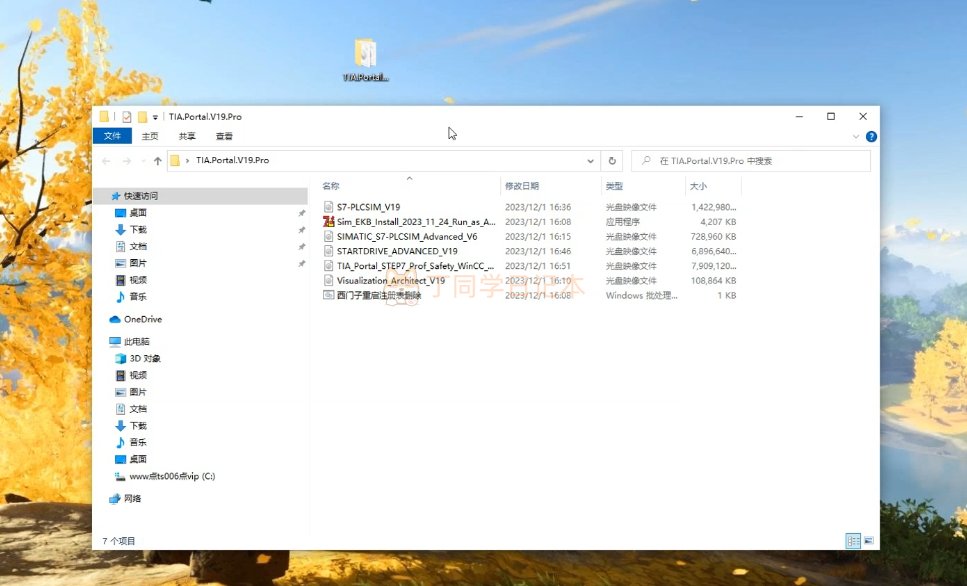Sort files by 修改日期 column header
Screen dimensions: 967x586
point(522,186)
